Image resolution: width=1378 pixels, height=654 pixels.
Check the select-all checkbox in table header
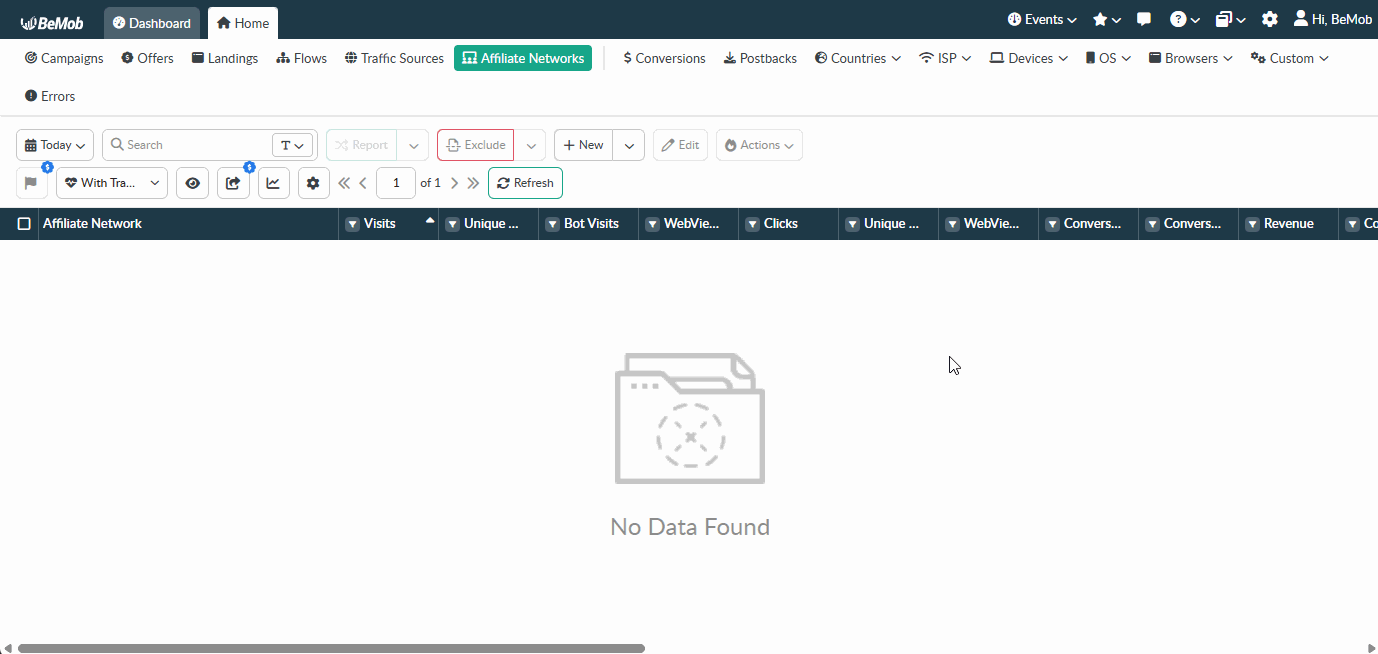point(24,224)
